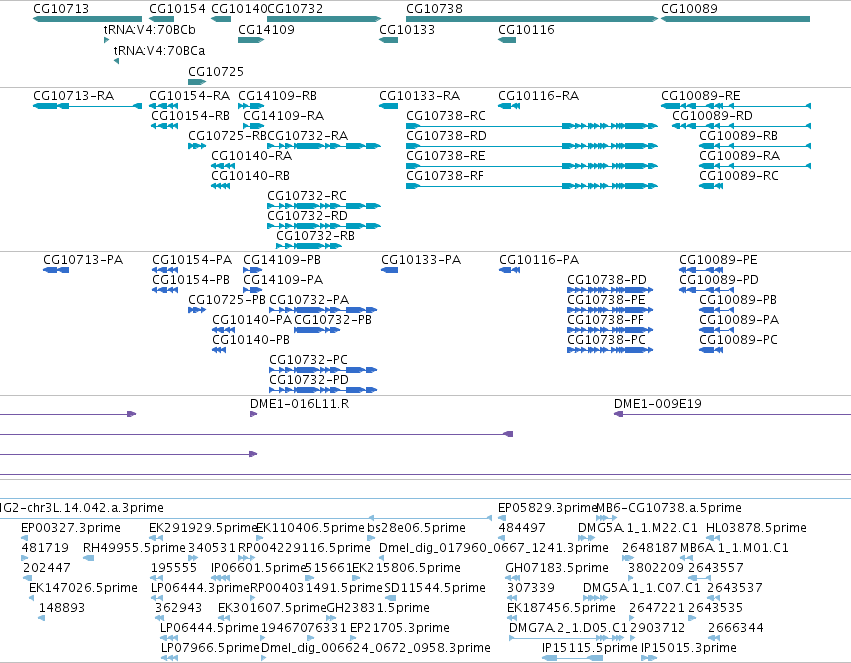Click the CG10732-RD transcript label
Screen dimensions: 851x663
[x=307, y=216]
